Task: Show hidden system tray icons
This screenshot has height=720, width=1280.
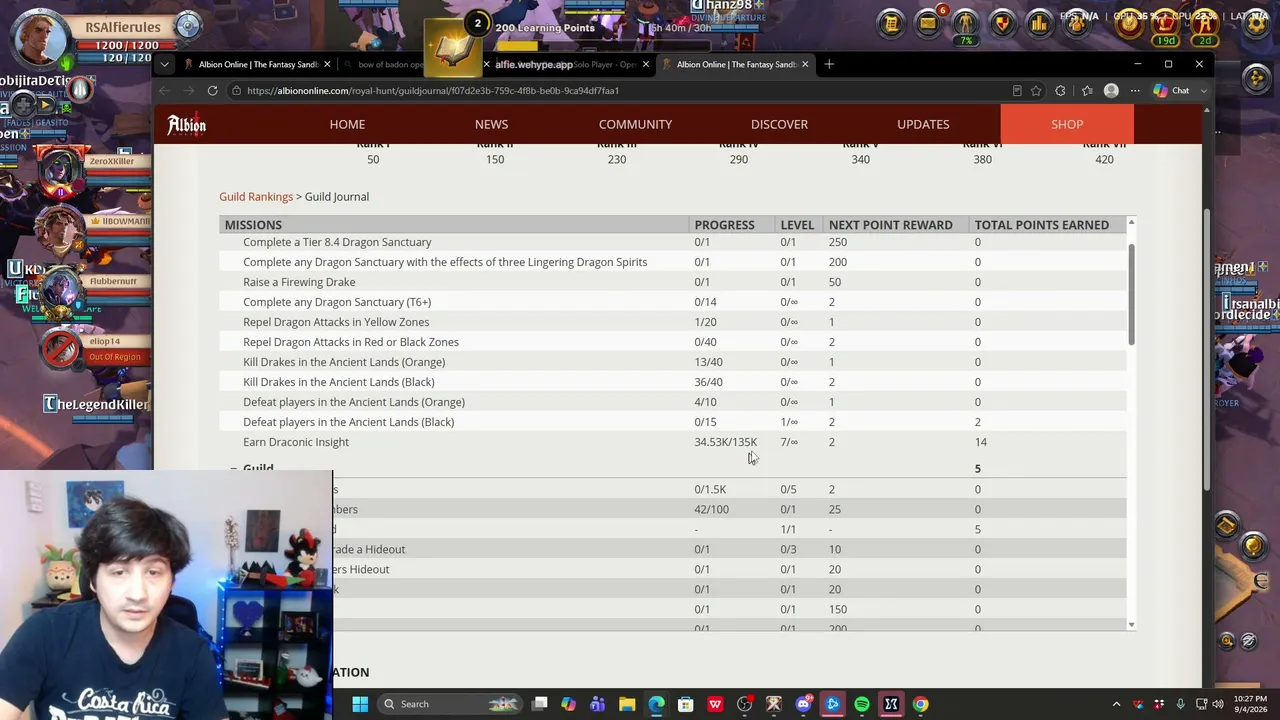Action: tap(1116, 704)
